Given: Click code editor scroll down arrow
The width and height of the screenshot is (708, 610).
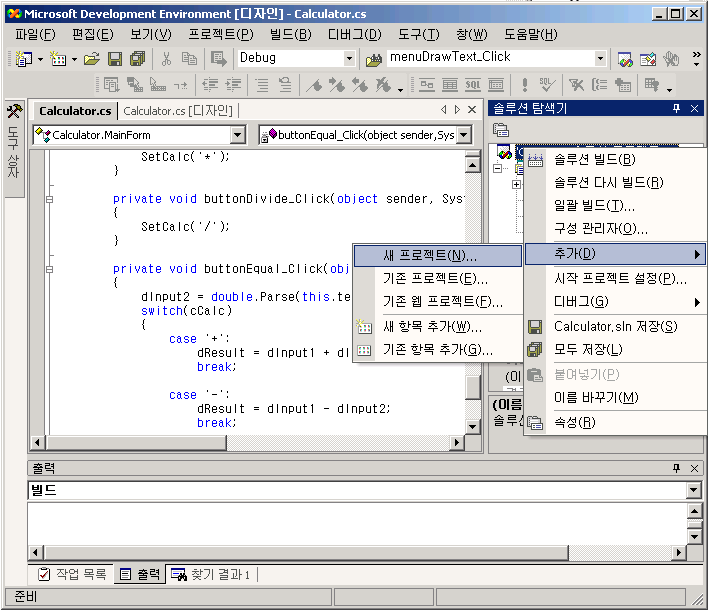Looking at the screenshot, I should pos(472,426).
